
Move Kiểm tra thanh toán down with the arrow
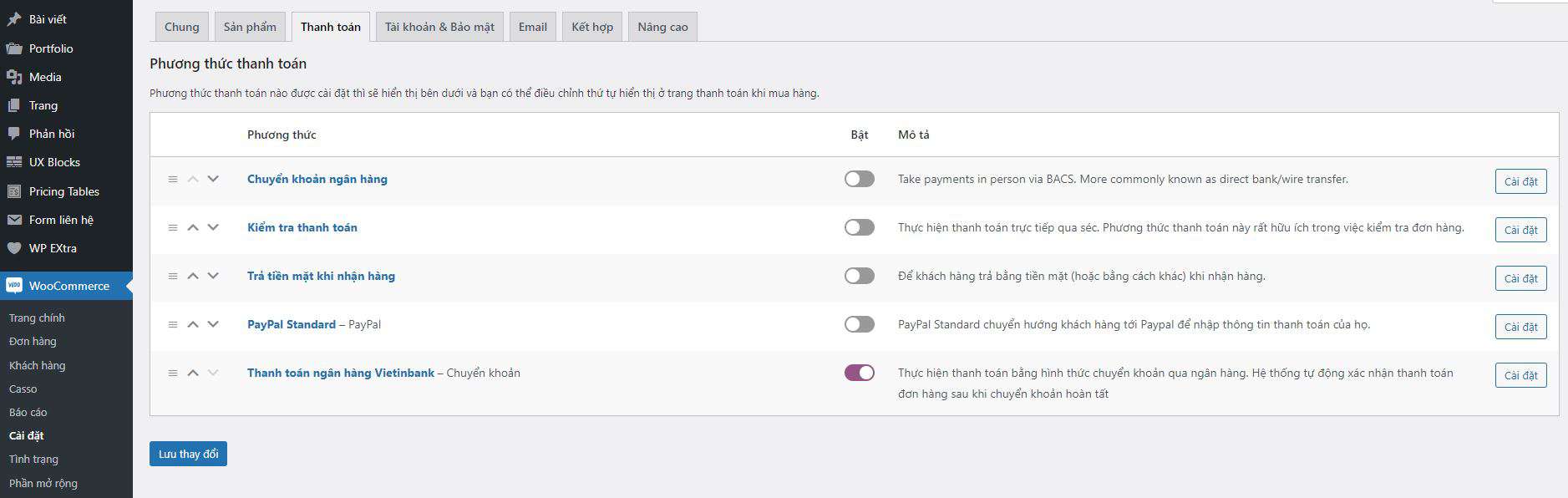[x=213, y=227]
